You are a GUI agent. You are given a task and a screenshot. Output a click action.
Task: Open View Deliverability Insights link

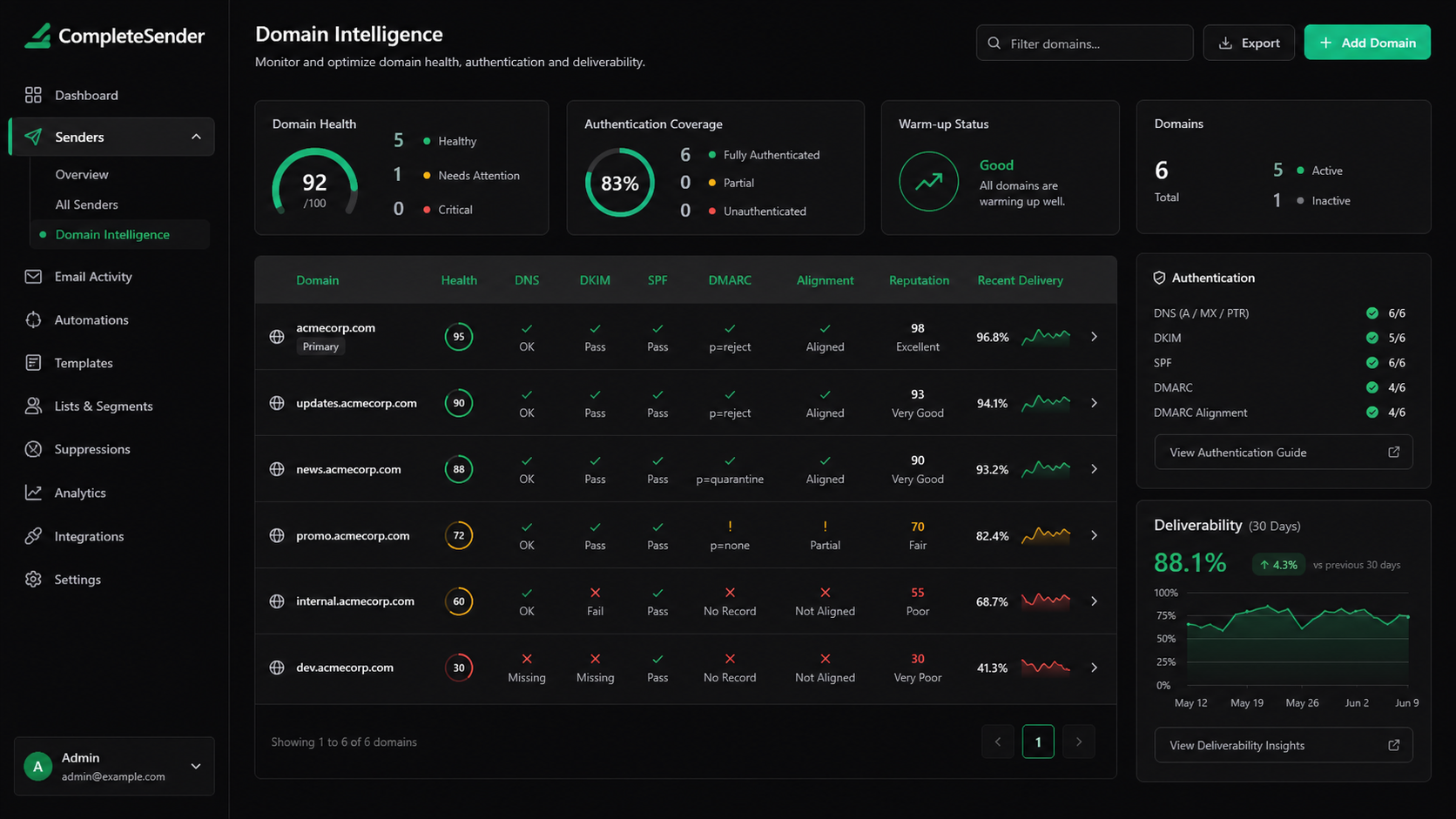pyautogui.click(x=1284, y=745)
